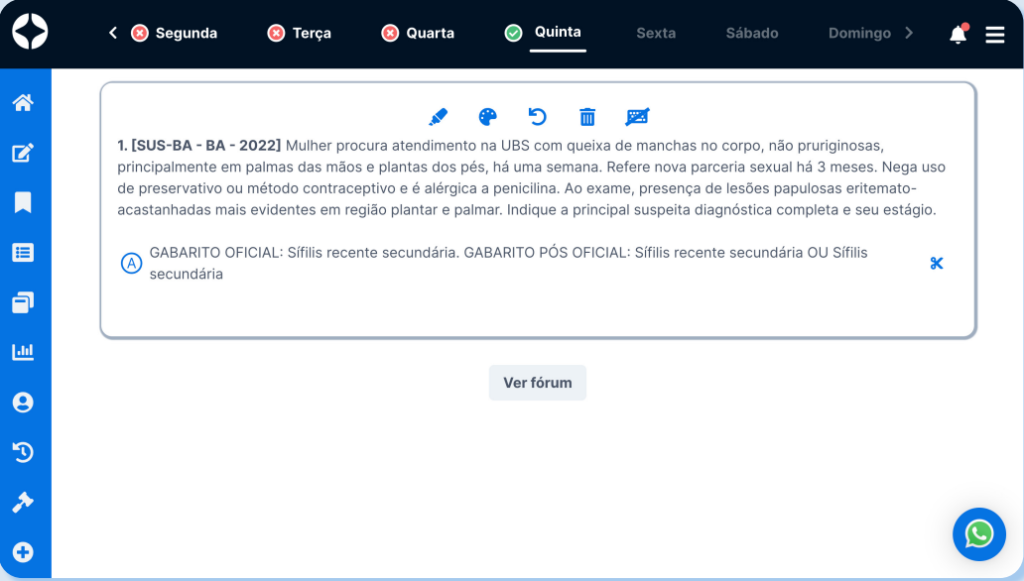
Task: Click scissors icon beside answer A
Action: [x=936, y=263]
